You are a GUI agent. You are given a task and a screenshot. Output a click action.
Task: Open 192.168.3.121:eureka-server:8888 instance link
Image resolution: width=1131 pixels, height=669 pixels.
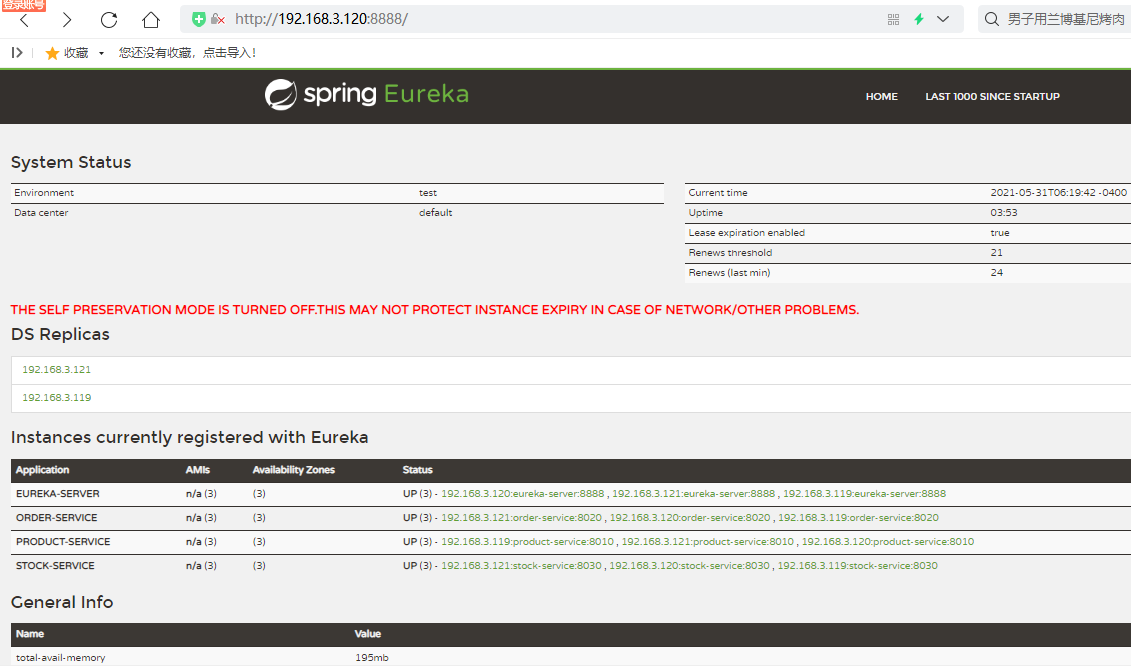click(x=693, y=494)
